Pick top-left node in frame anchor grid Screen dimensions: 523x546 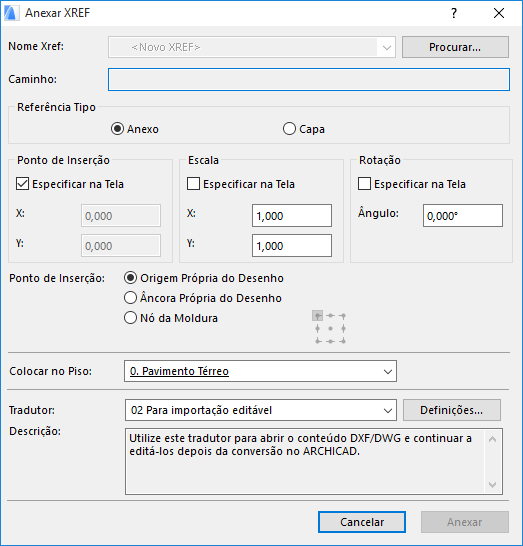point(317,316)
